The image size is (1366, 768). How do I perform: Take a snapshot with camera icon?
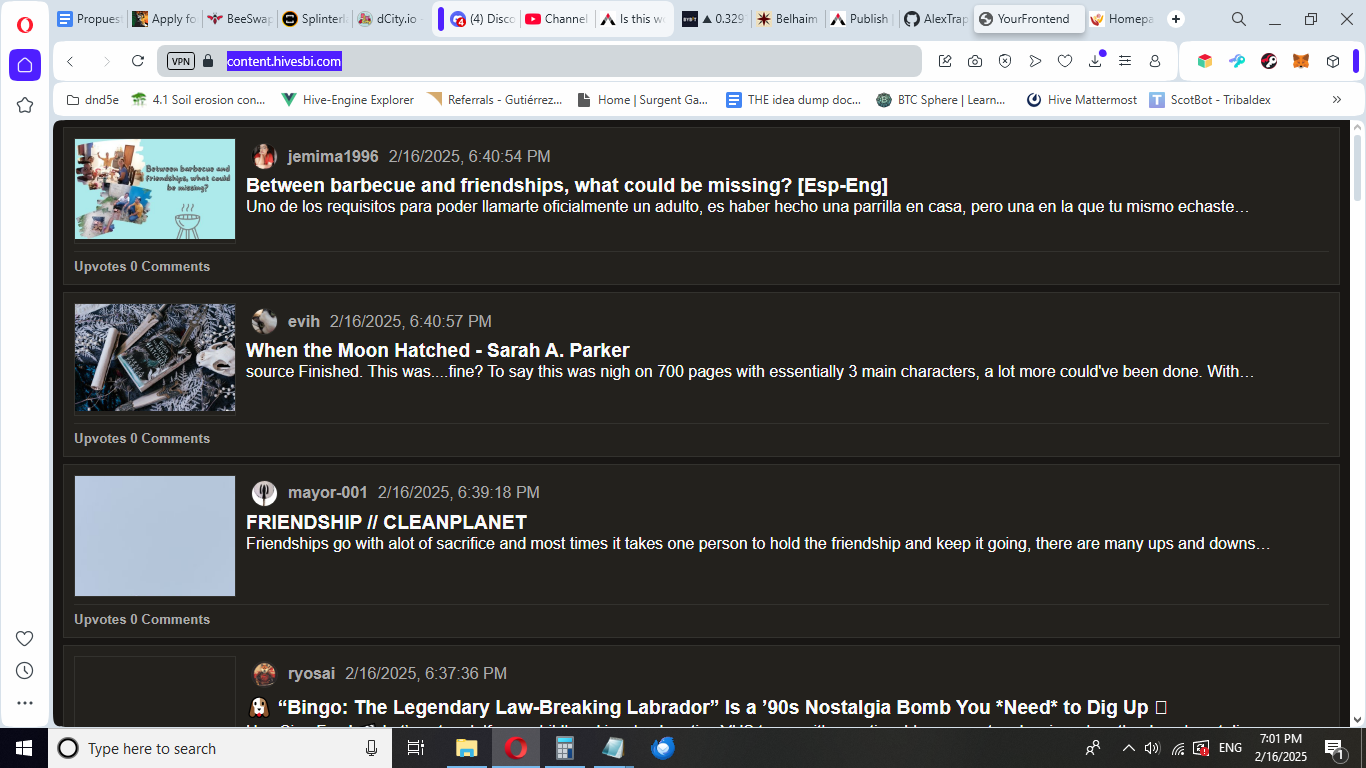(x=975, y=61)
